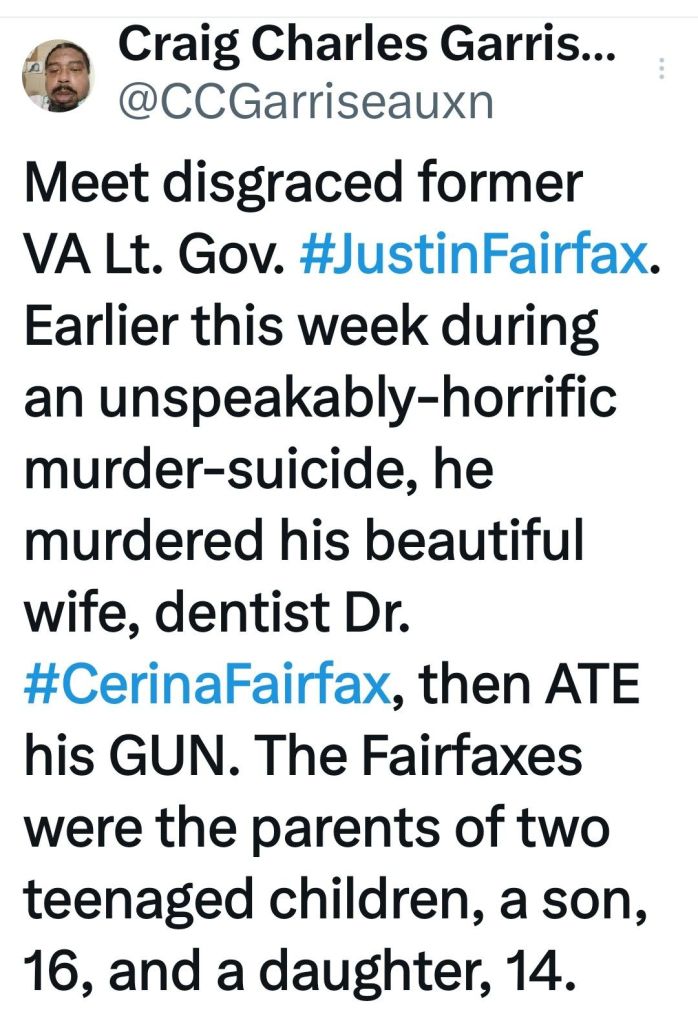Click the "VA Lt. Gov." text
Screen dimensions: 698x1023
pos(155,257)
